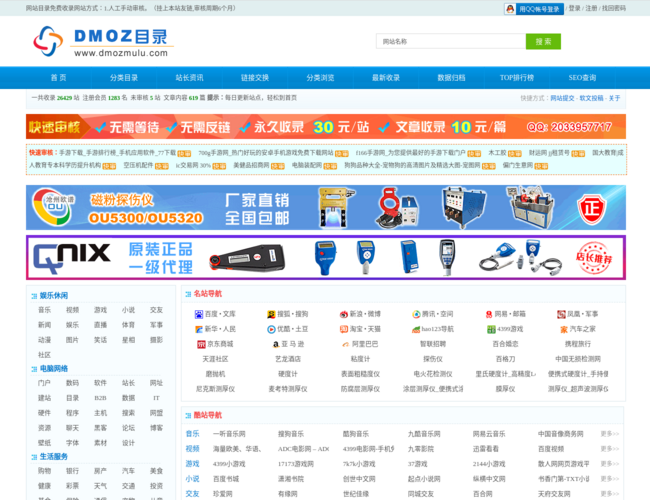Open the SEO查询 nav tab

[x=582, y=78]
